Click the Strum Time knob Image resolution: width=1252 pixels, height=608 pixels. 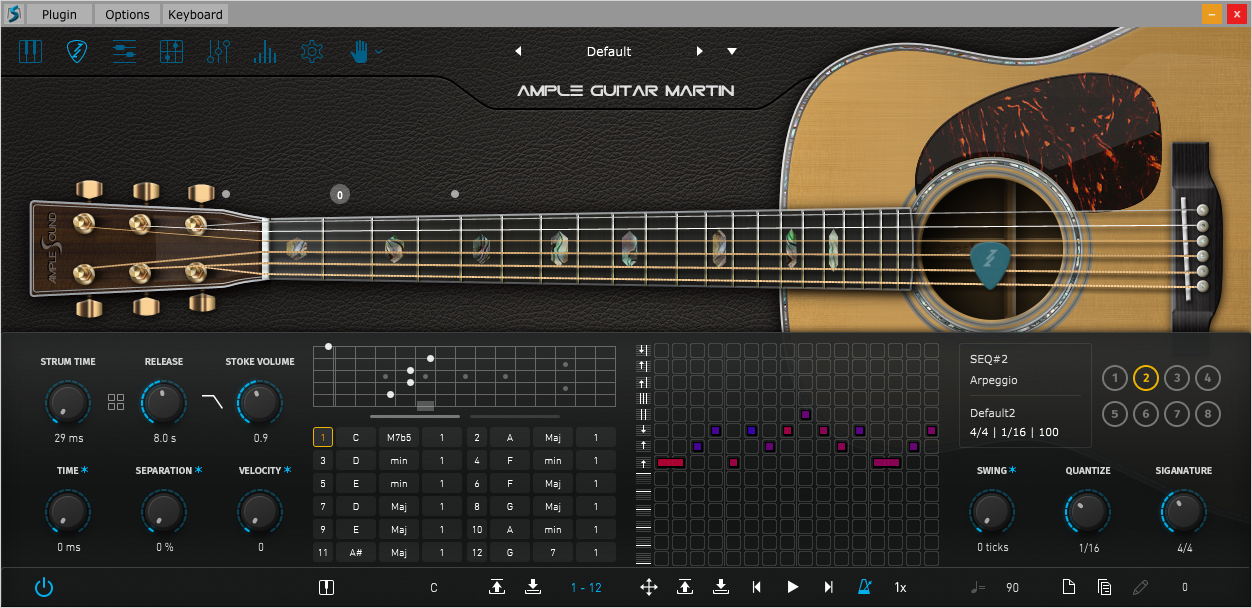tap(68, 403)
